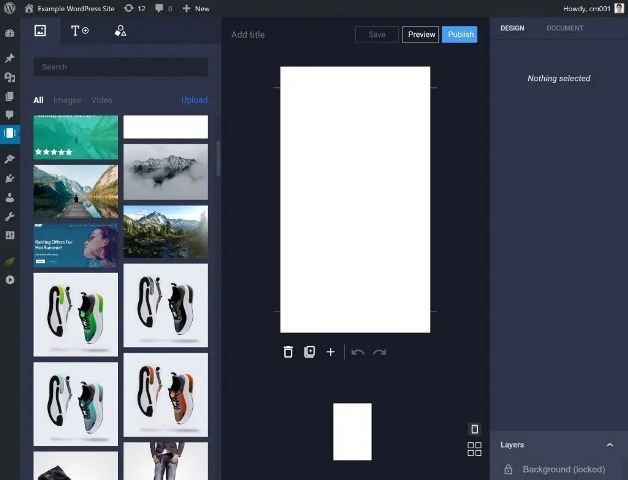The width and height of the screenshot is (628, 480).
Task: Focus the media Search field
Action: click(121, 67)
